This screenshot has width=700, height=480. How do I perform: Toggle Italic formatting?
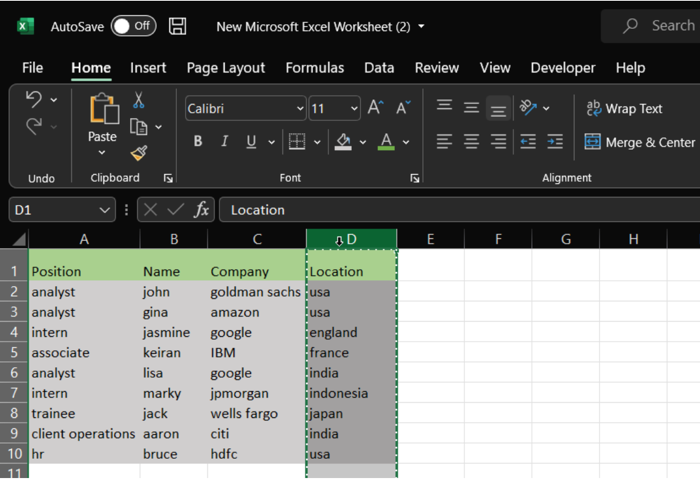point(224,142)
